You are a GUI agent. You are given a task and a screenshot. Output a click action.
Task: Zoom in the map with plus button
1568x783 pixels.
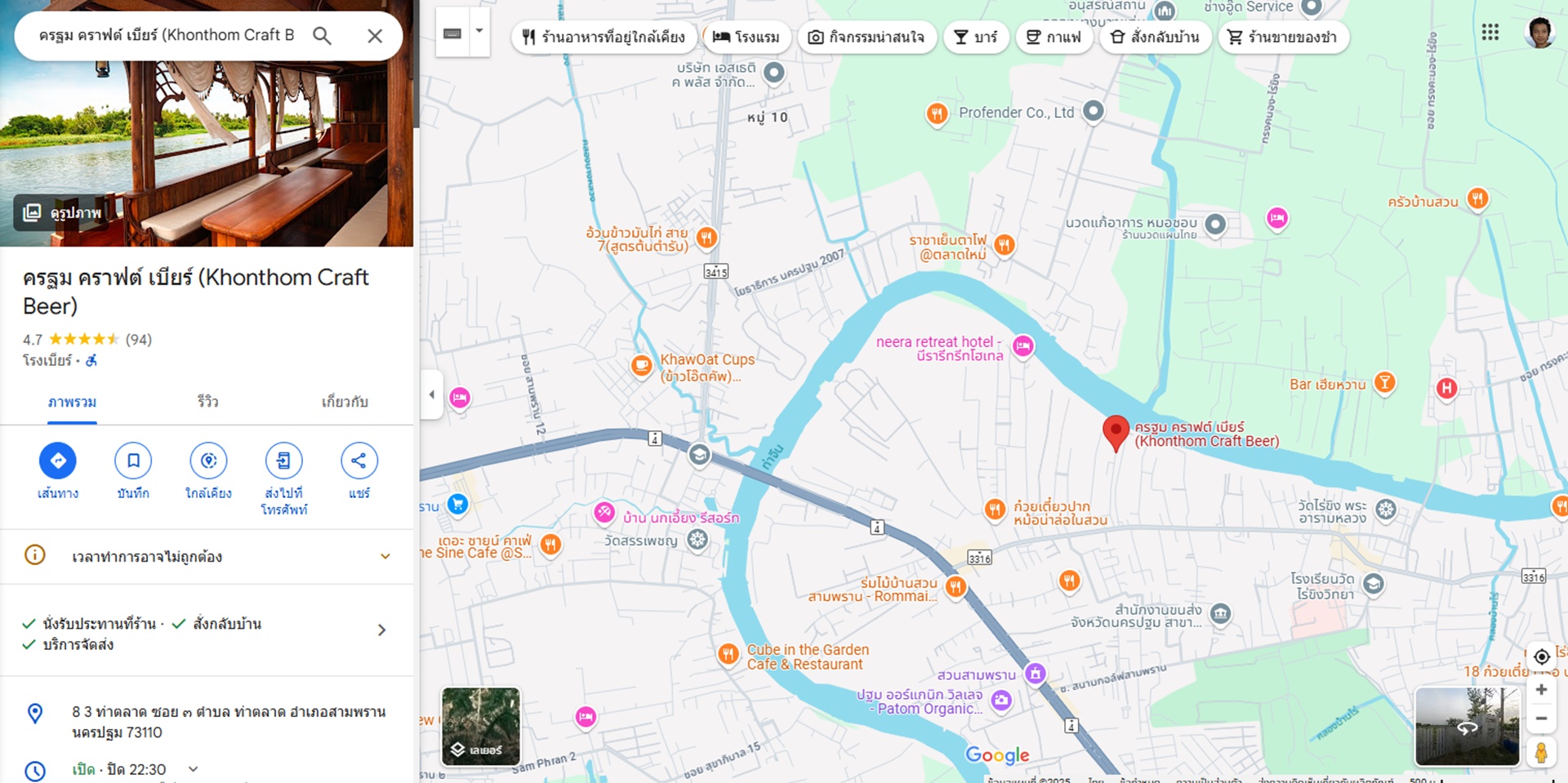point(1541,690)
